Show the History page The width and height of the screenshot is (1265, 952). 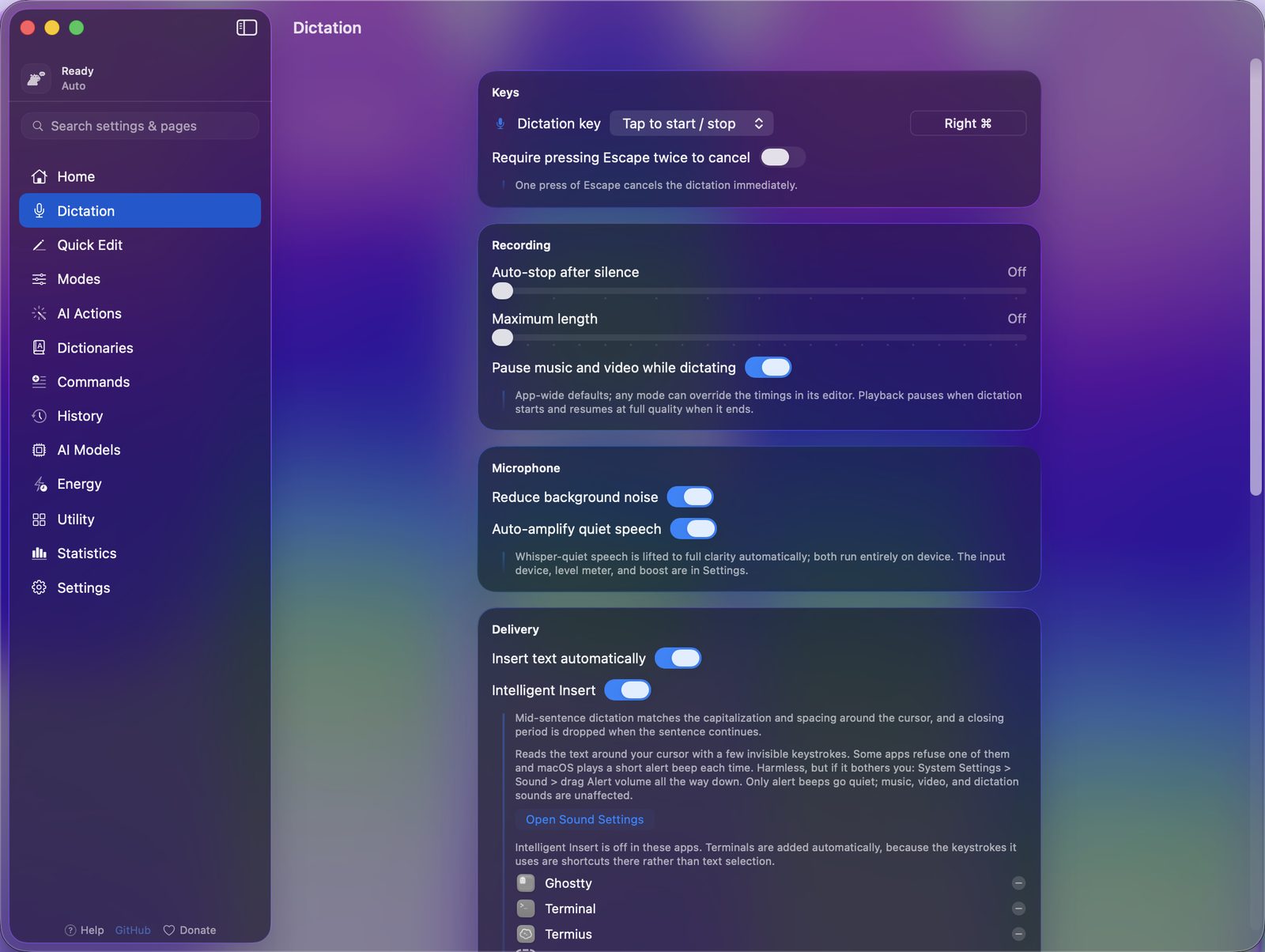click(140, 416)
